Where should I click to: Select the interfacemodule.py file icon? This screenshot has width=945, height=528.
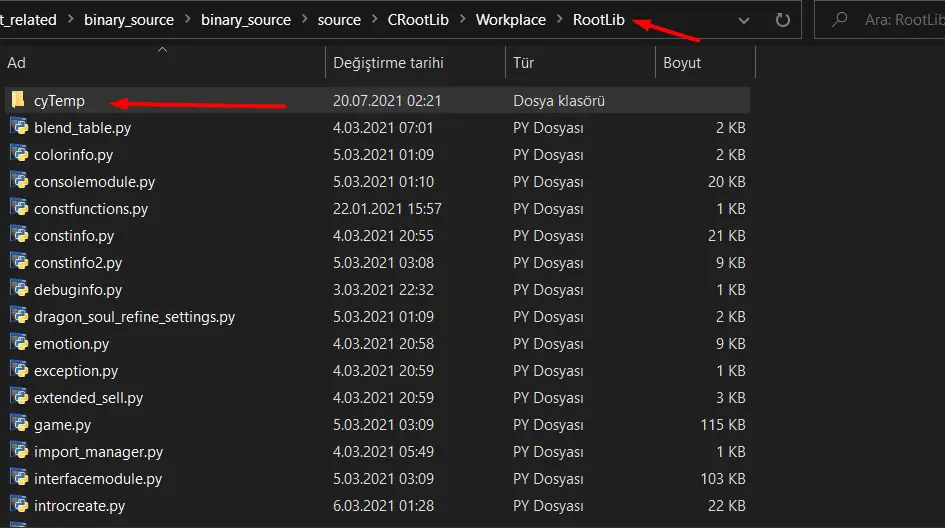[x=18, y=479]
